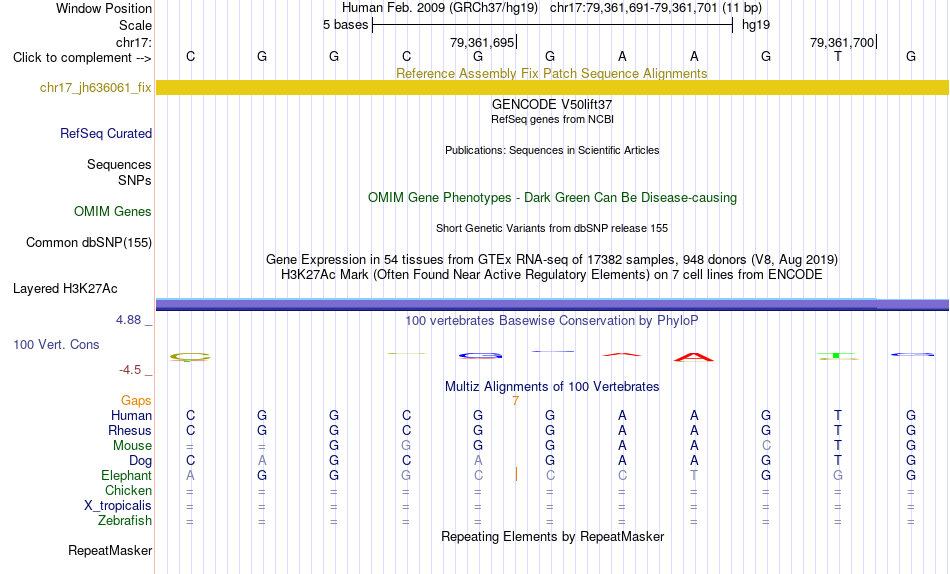Select the Mouse species row label
Image resolution: width=950 pixels, height=574 pixels.
[x=132, y=446]
